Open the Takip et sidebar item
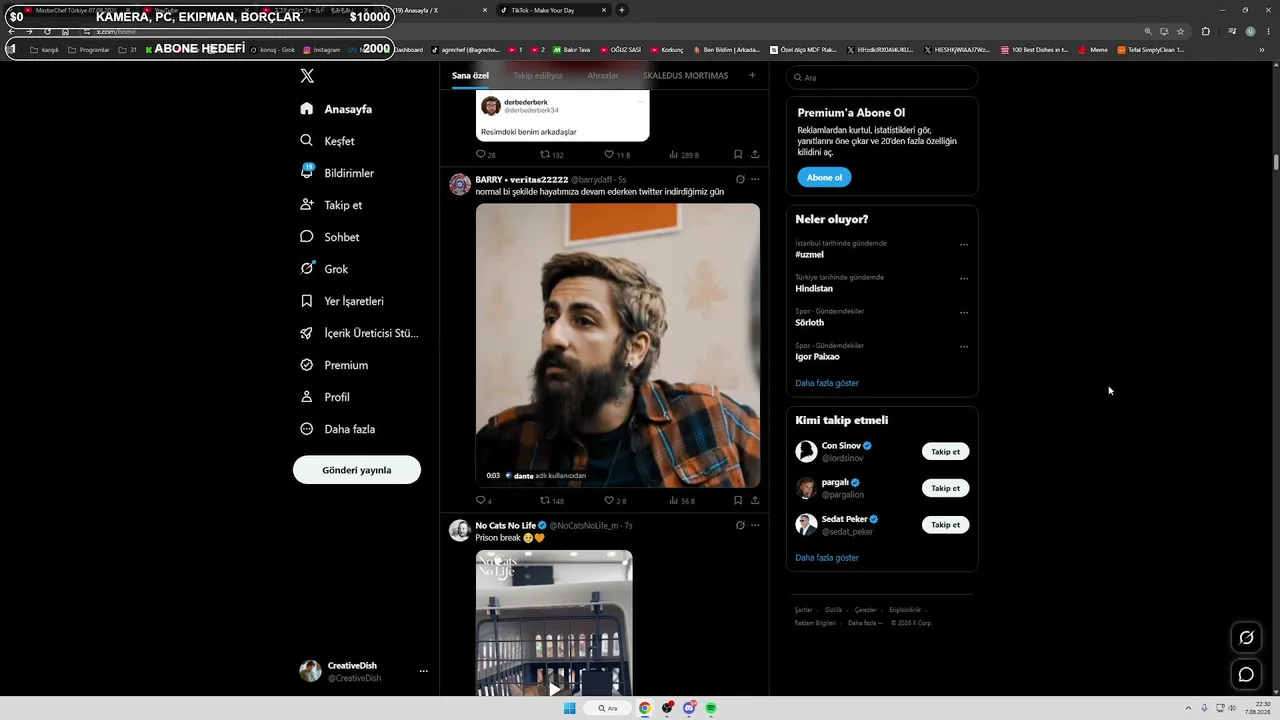The width and height of the screenshot is (1280, 720). click(x=331, y=205)
